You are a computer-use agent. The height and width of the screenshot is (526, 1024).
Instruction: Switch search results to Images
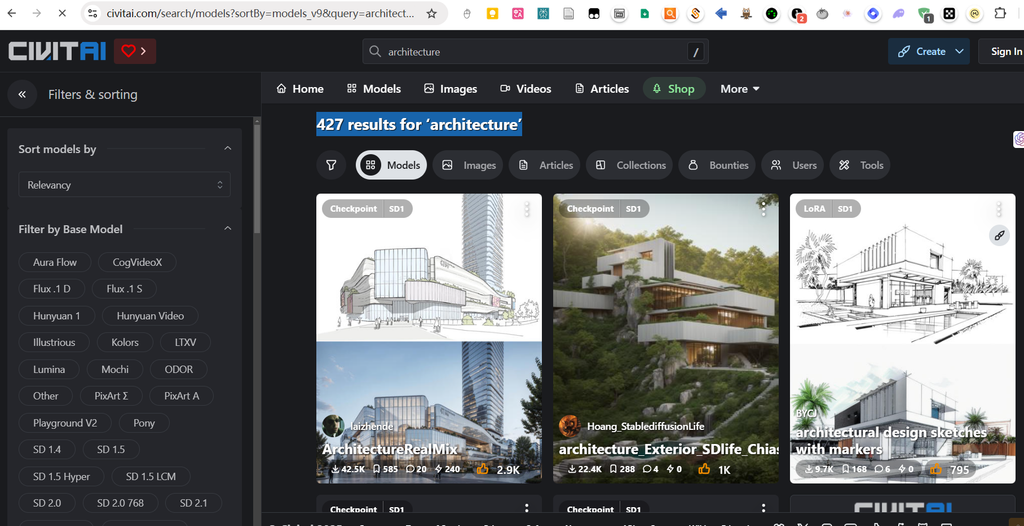(x=468, y=165)
